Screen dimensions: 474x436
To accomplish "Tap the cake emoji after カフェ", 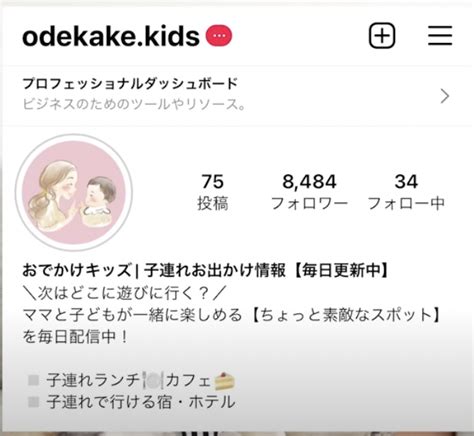I will (224, 381).
